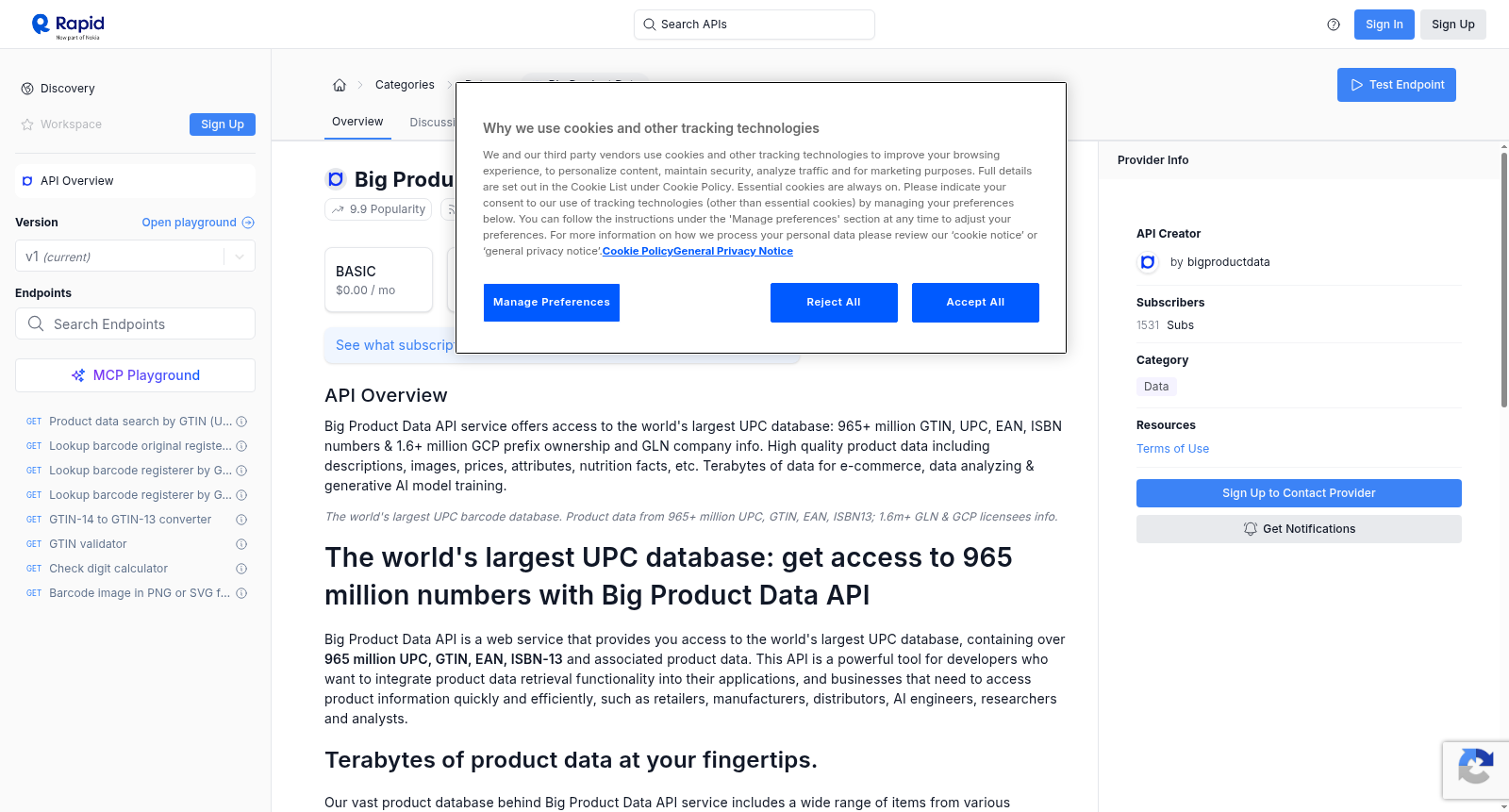Select the BASIC $0.00 / mo plan card
This screenshot has height=812, width=1509.
378,280
